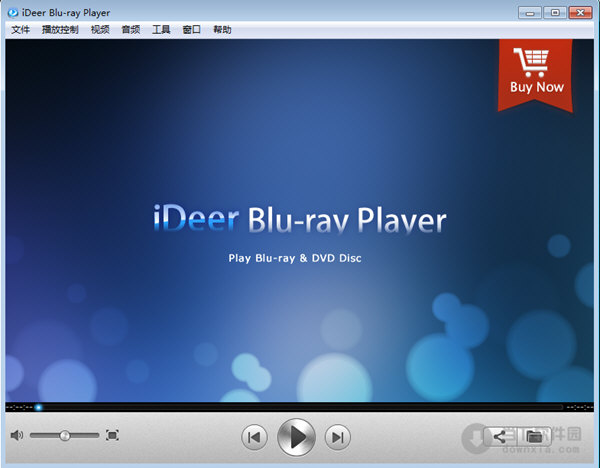Click the shopping cart icon
The image size is (600, 468).
(x=531, y=62)
